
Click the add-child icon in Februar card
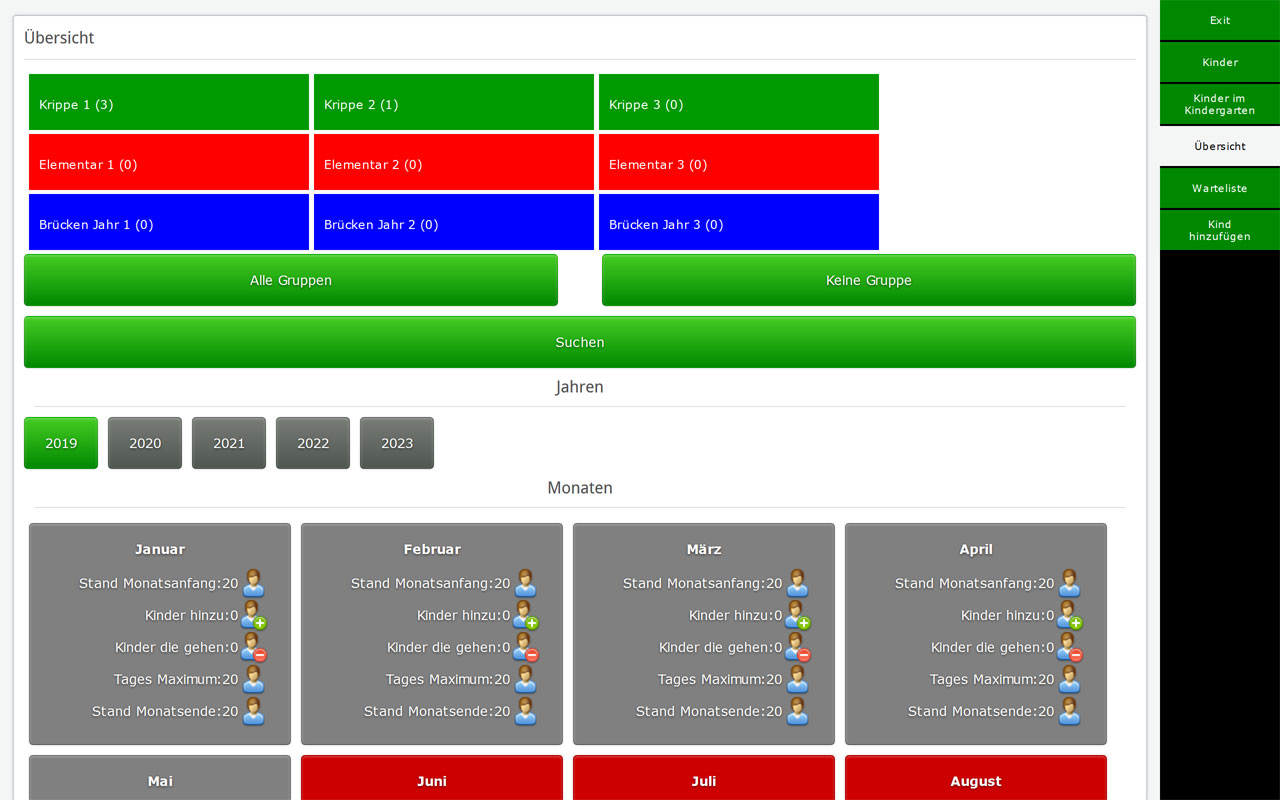point(526,615)
